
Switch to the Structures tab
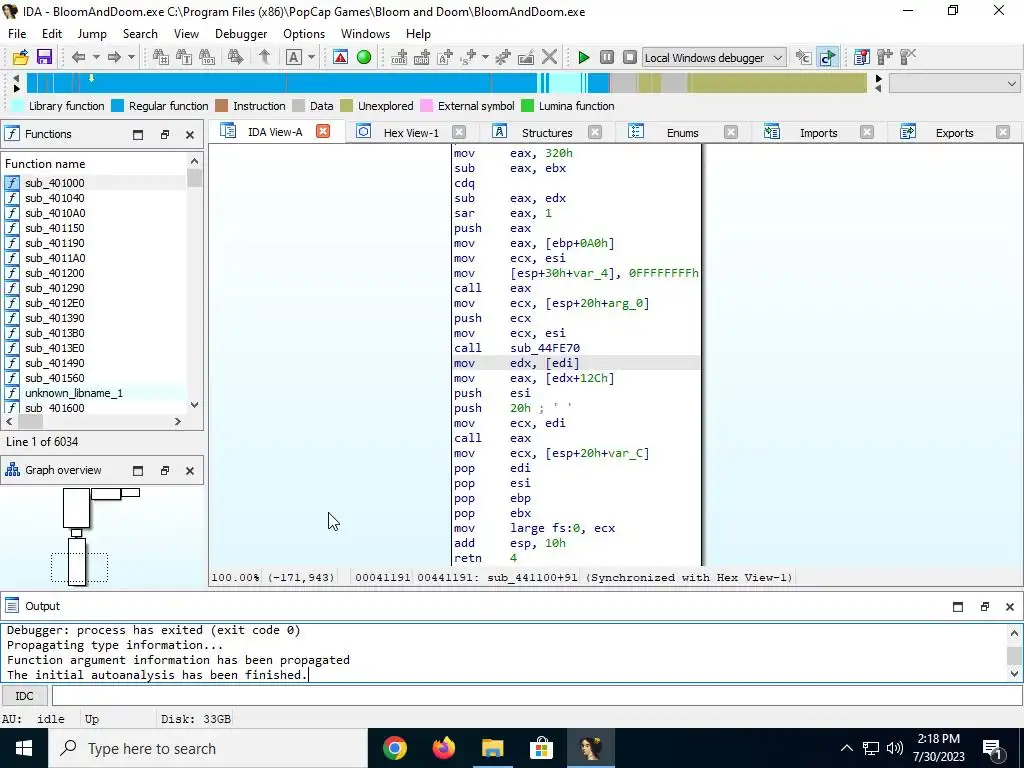pyautogui.click(x=547, y=133)
